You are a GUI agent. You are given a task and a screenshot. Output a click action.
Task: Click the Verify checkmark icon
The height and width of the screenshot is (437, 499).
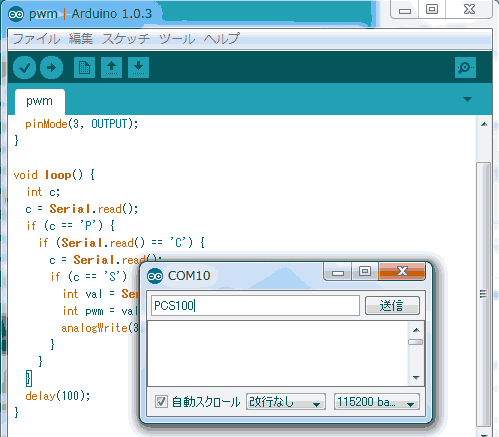(x=24, y=68)
